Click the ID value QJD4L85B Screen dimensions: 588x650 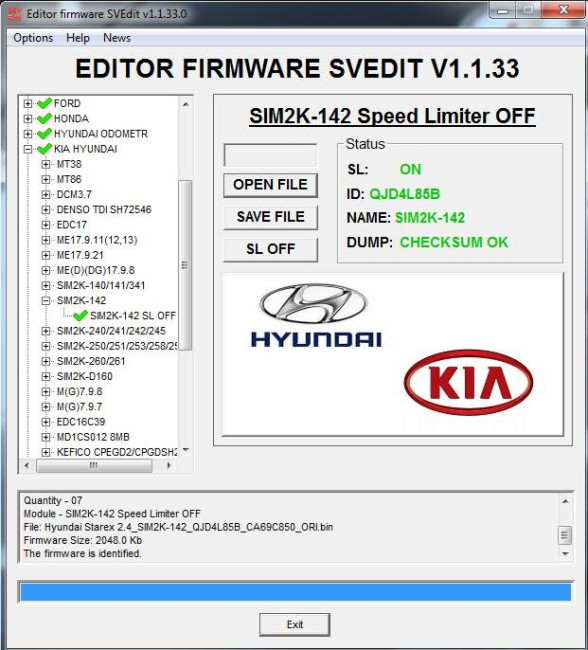click(x=405, y=194)
